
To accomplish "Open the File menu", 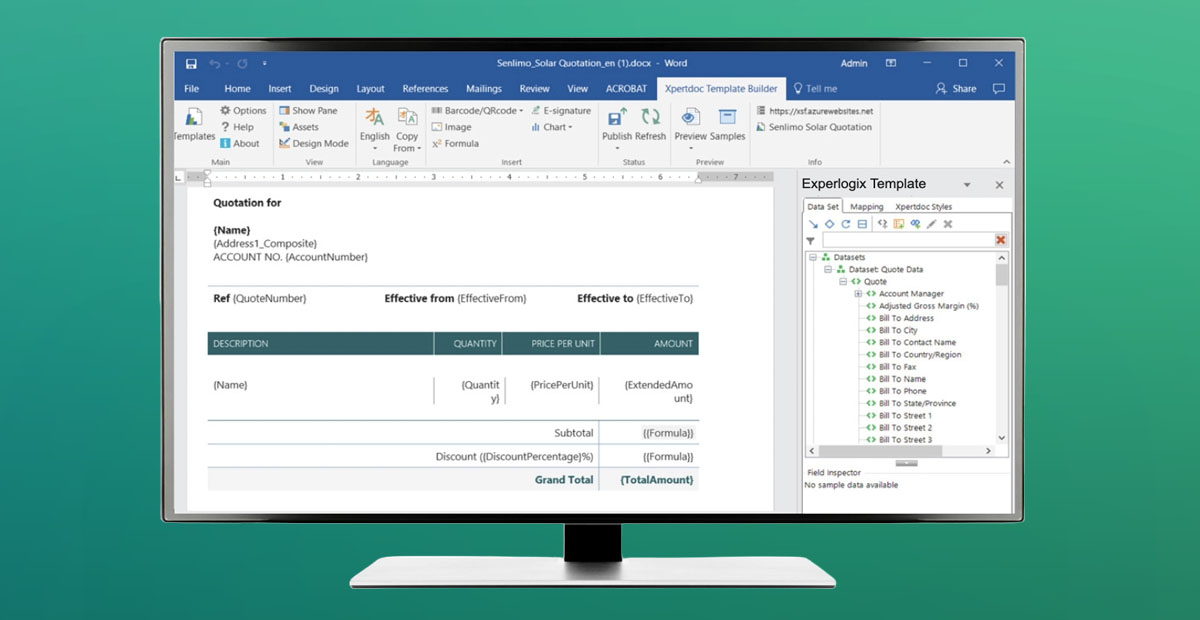I will [192, 89].
